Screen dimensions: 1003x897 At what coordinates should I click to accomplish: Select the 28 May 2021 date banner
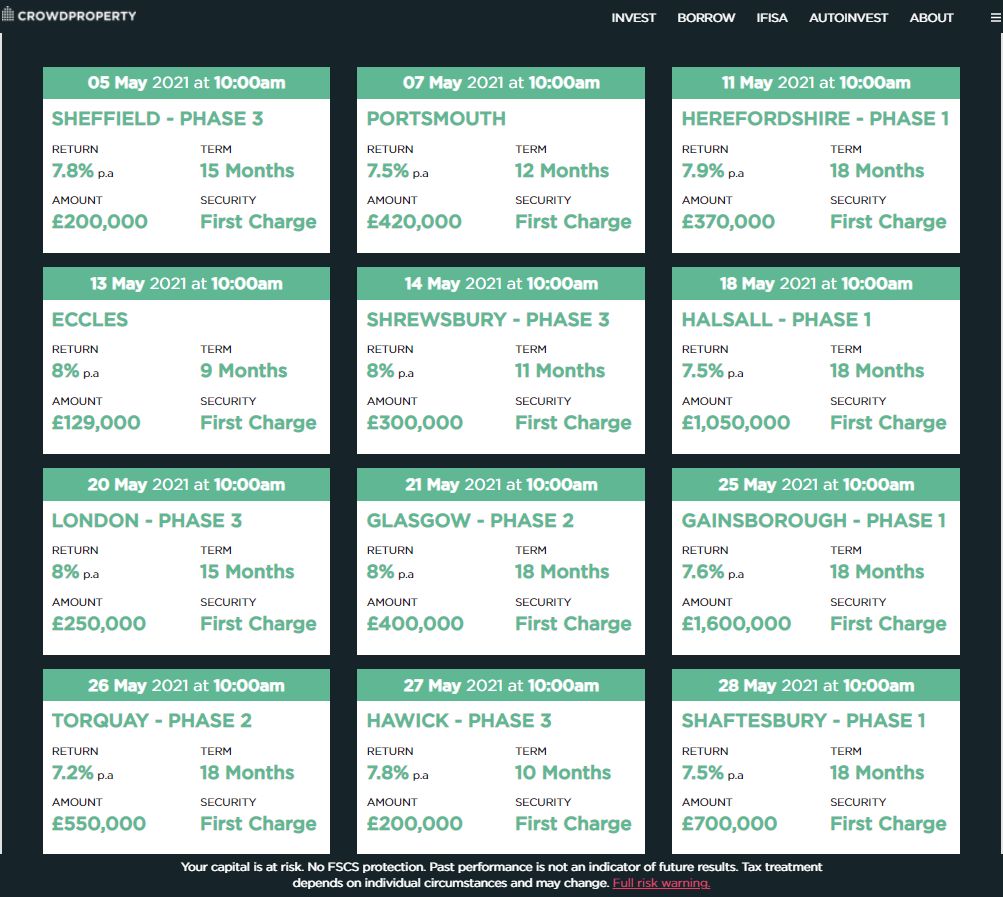point(816,685)
